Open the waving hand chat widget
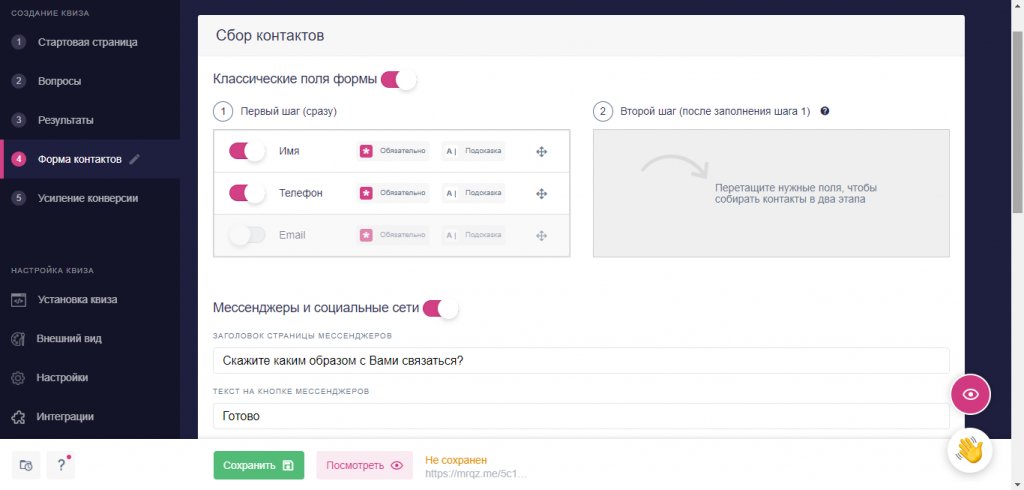Image resolution: width=1024 pixels, height=490 pixels. [970, 450]
